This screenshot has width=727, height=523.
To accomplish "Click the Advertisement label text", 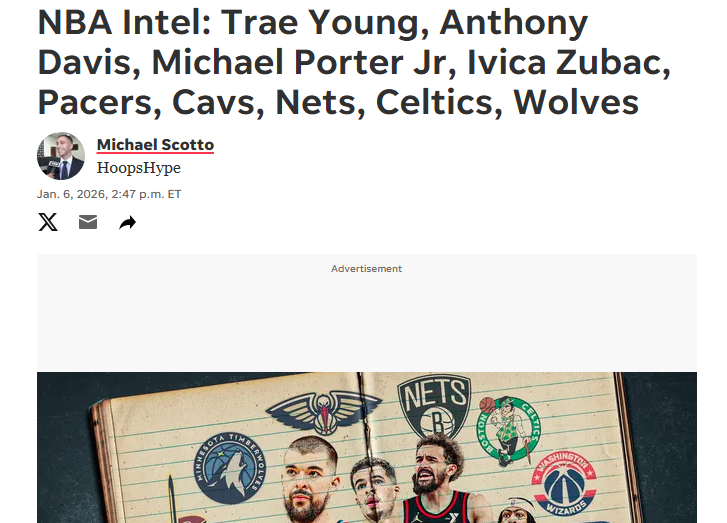I will [366, 268].
